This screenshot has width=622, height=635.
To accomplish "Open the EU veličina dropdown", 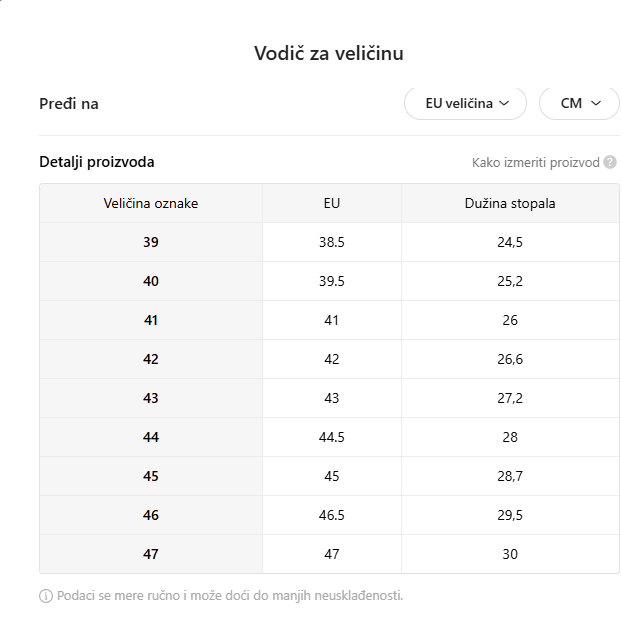I will click(x=465, y=103).
